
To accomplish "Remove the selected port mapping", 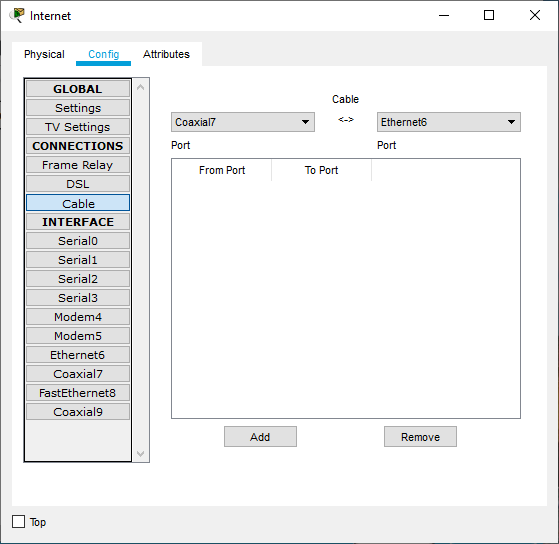I will coord(420,437).
